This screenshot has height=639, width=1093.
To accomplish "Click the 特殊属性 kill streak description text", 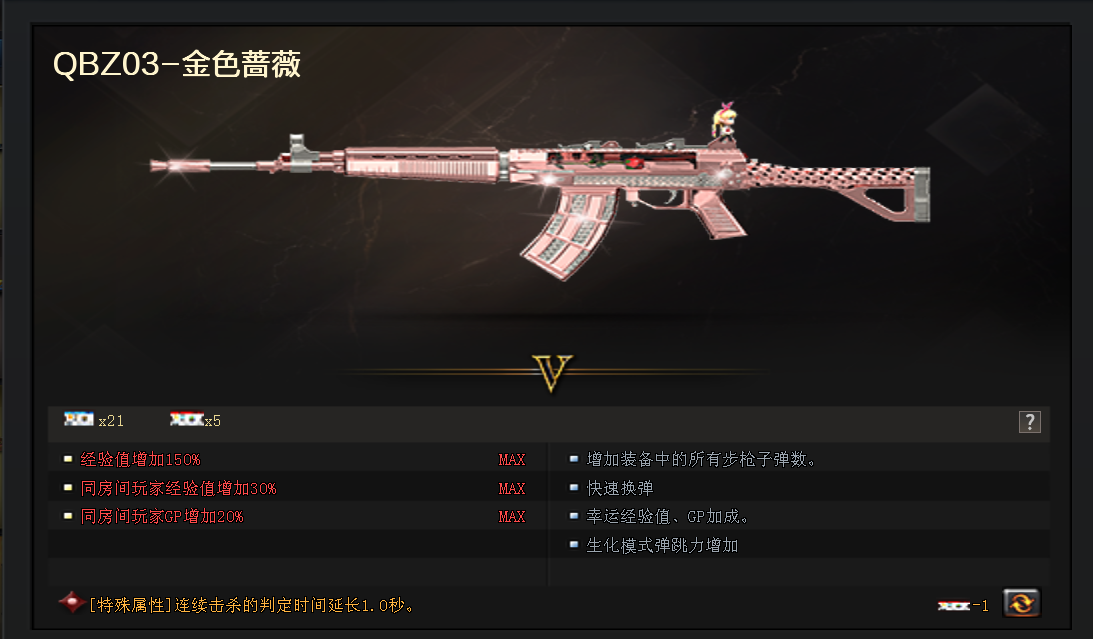I will (x=252, y=605).
